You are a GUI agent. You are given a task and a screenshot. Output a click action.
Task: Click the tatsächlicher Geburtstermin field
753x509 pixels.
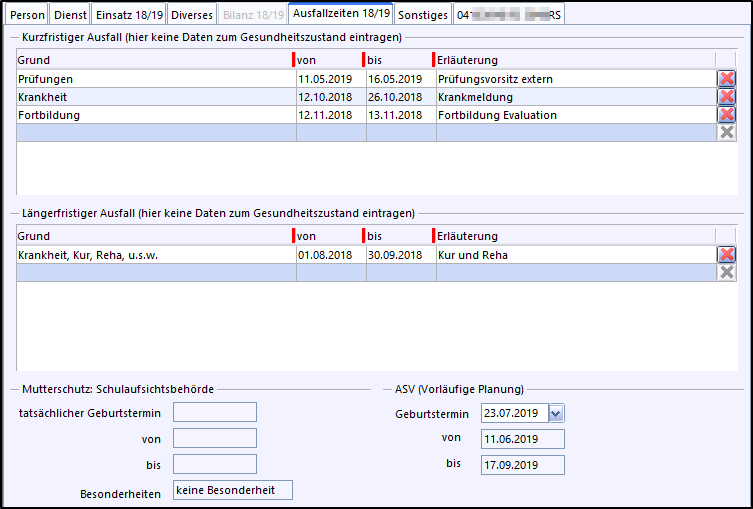(x=214, y=412)
